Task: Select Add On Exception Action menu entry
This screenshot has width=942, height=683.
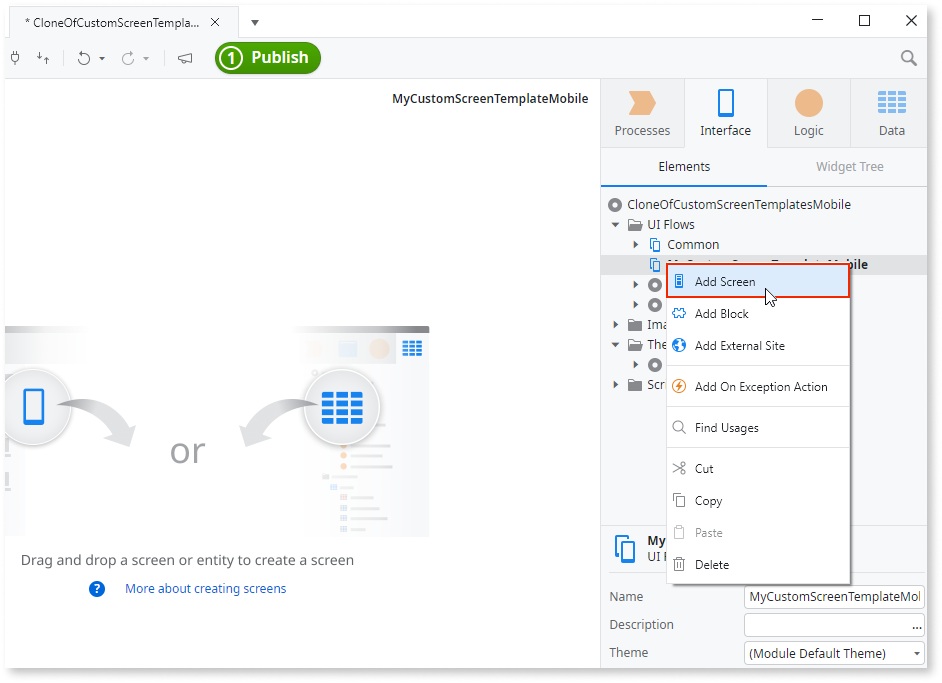Action: pos(760,386)
